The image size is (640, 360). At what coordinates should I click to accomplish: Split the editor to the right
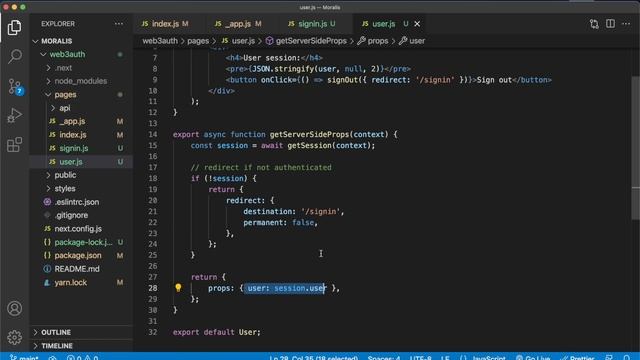click(610, 24)
